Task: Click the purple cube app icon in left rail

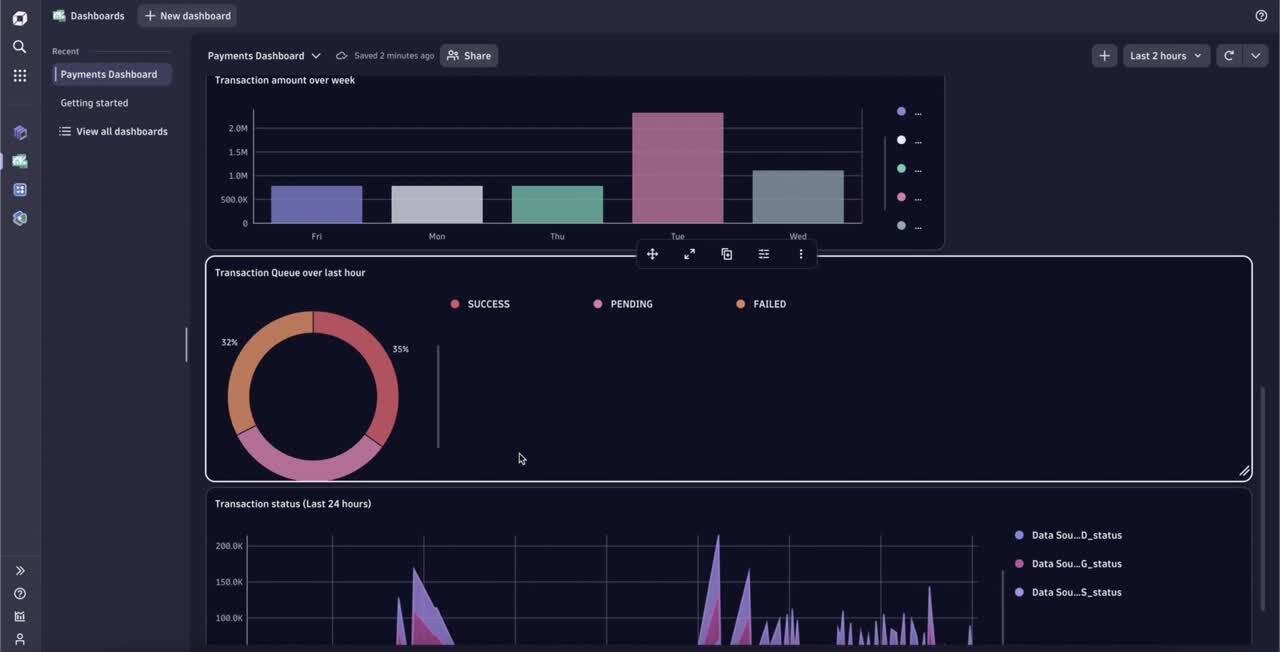Action: [19, 132]
